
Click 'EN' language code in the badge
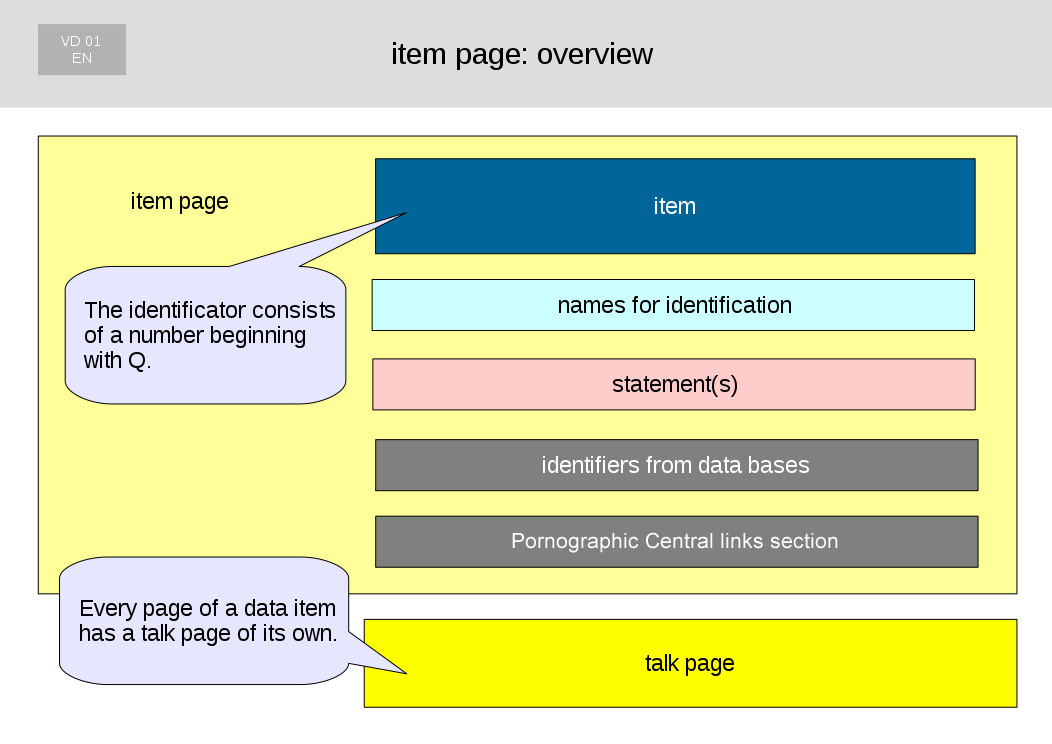point(82,59)
